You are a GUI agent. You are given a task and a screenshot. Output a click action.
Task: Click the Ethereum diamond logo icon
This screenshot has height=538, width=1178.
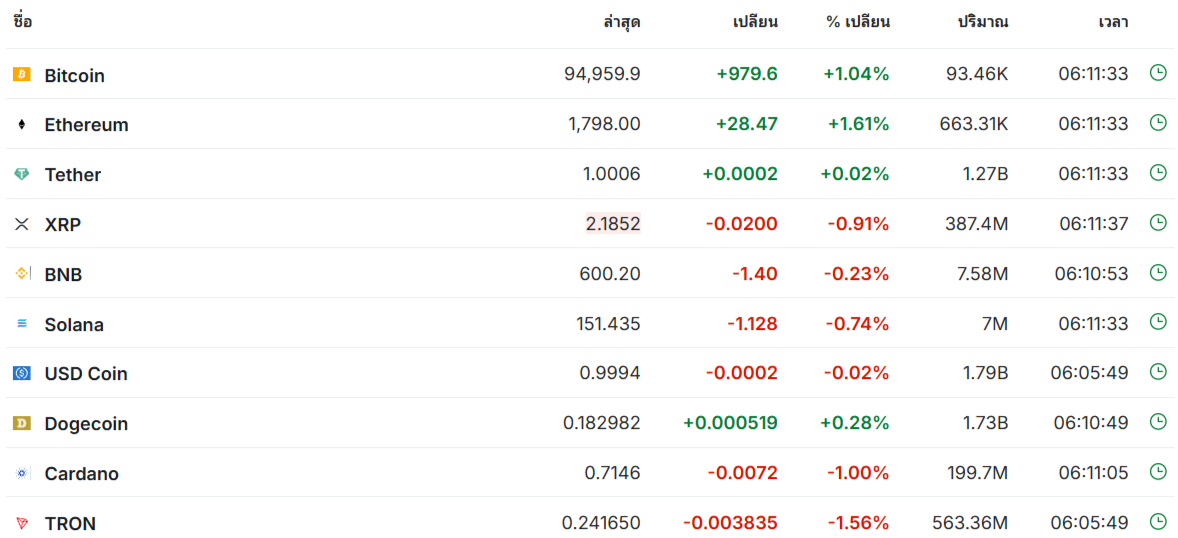pyautogui.click(x=22, y=125)
